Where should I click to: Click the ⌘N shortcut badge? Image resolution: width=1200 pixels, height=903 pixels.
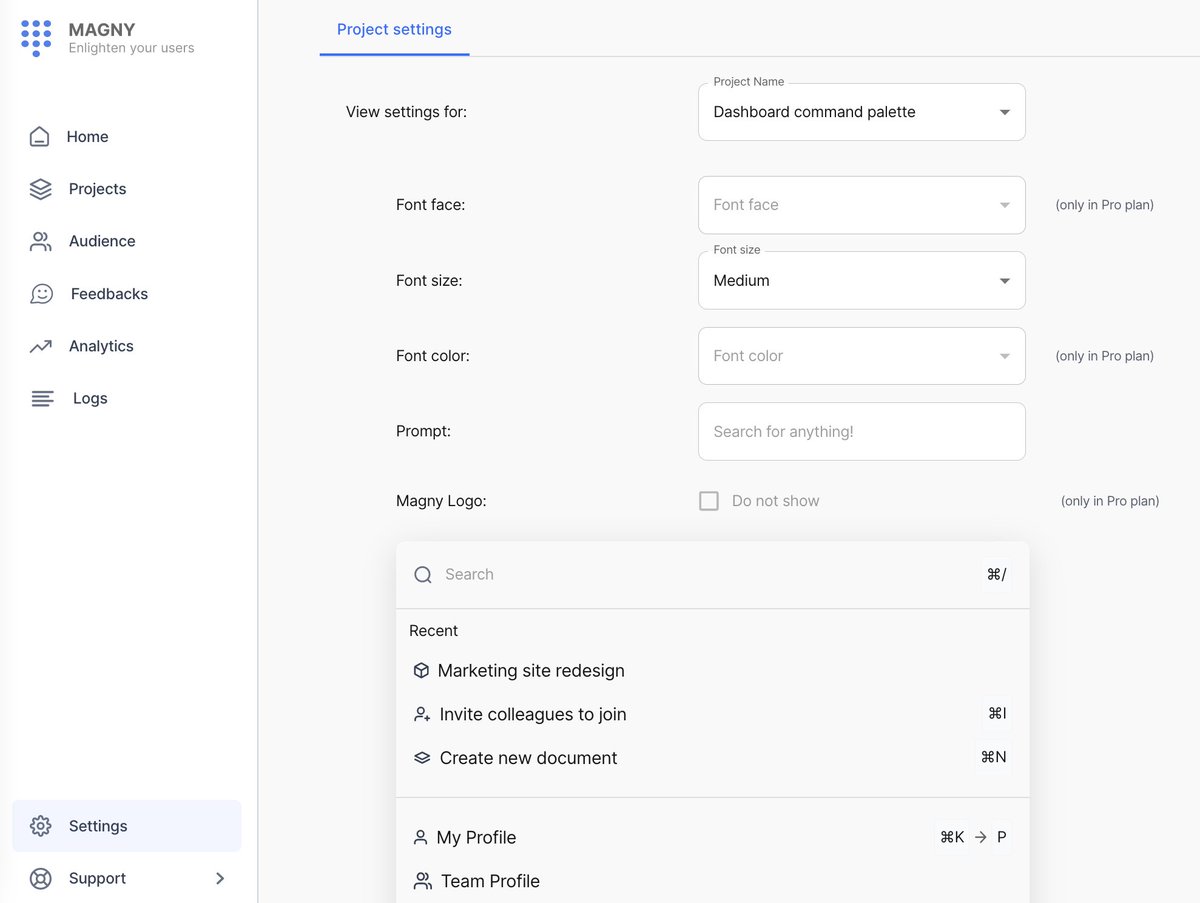tap(993, 757)
